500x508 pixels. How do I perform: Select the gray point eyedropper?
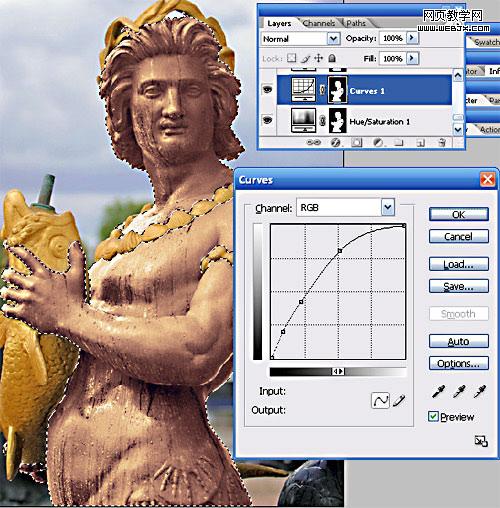(x=459, y=392)
